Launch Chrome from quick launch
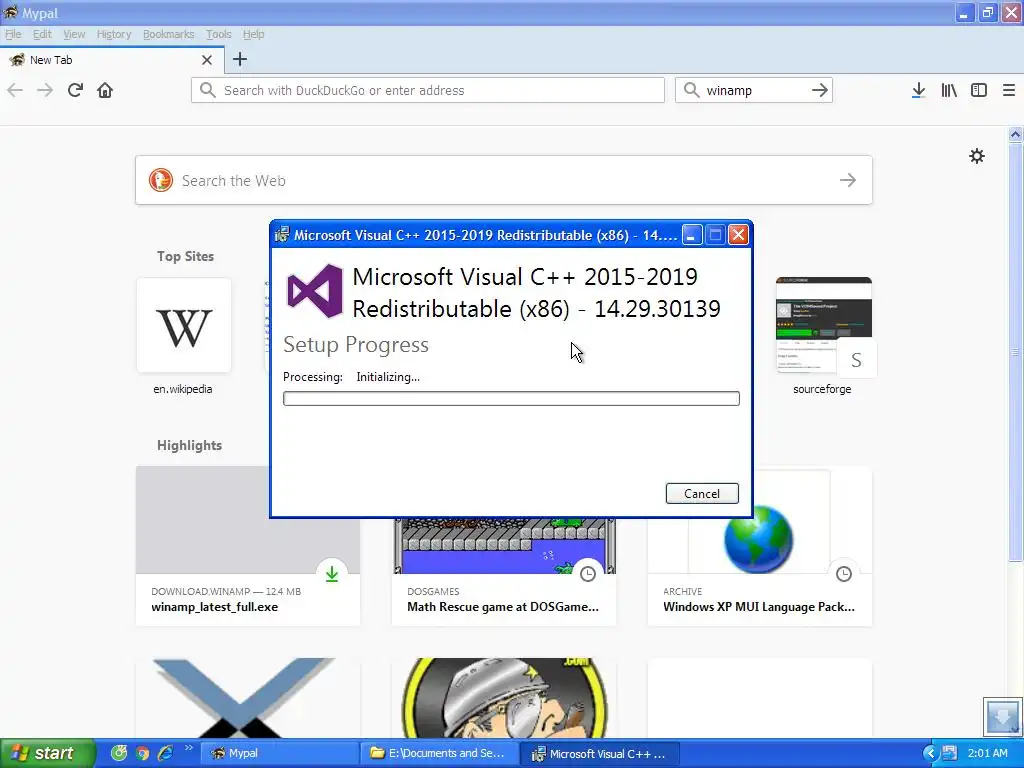The height and width of the screenshot is (768, 1024). click(x=142, y=753)
